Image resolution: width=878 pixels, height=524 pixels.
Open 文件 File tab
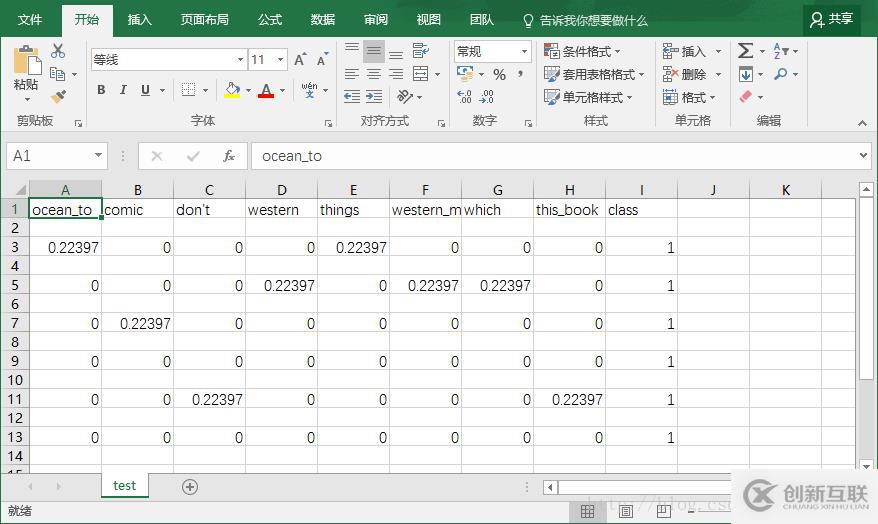(30, 20)
